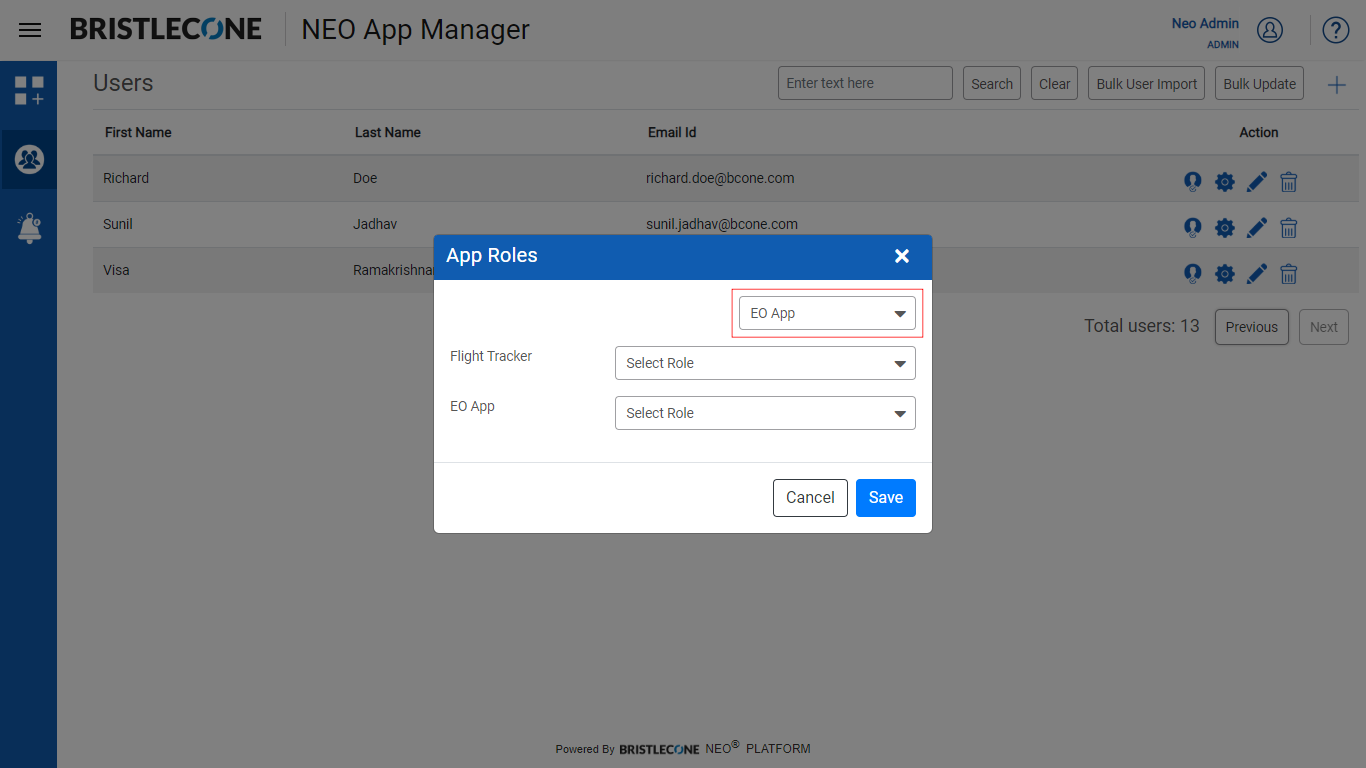Select richard.doe@bcone.com email cell
The width and height of the screenshot is (1366, 768).
(x=720, y=178)
